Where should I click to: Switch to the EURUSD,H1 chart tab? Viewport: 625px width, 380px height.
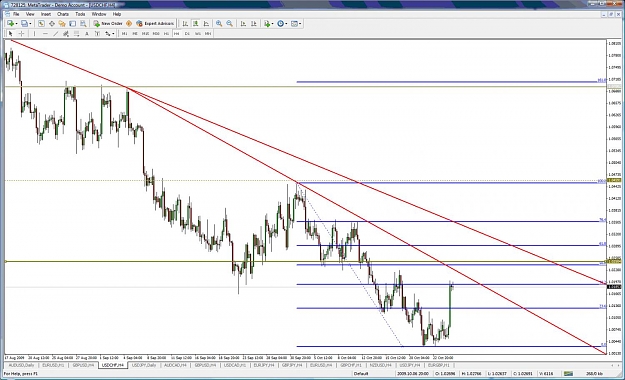tap(53, 365)
